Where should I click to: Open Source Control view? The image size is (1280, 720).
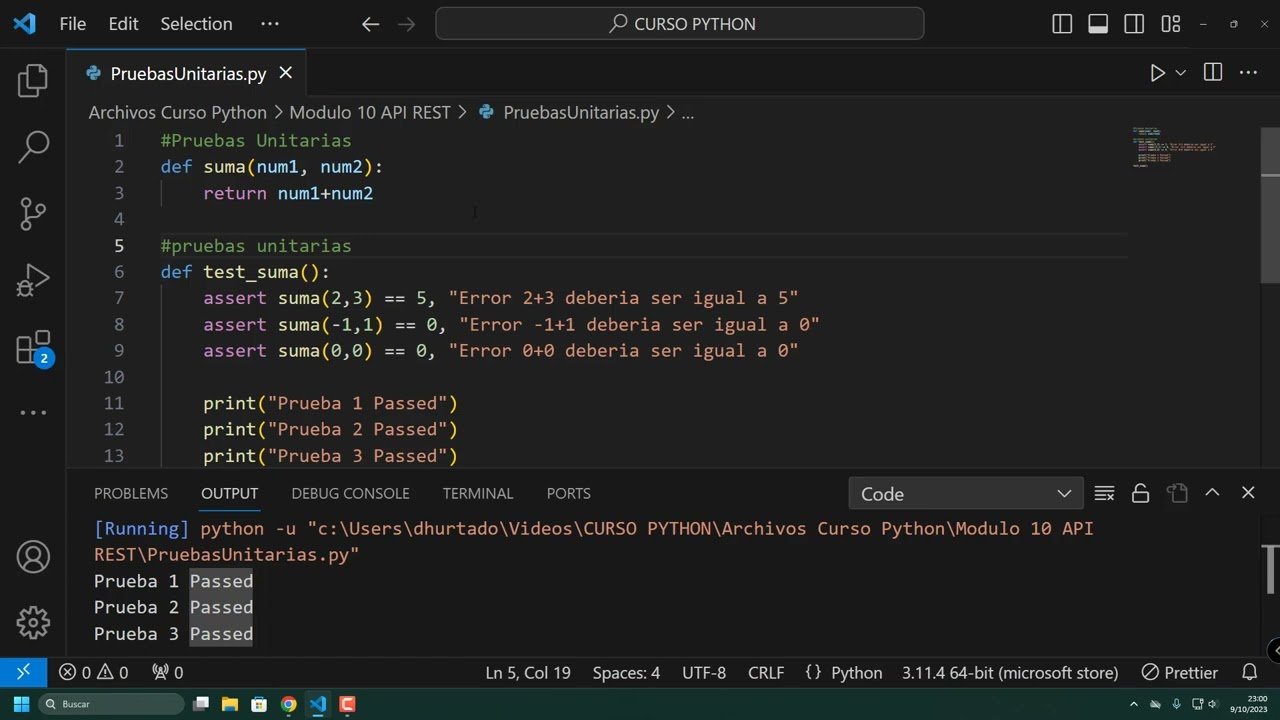[x=33, y=213]
